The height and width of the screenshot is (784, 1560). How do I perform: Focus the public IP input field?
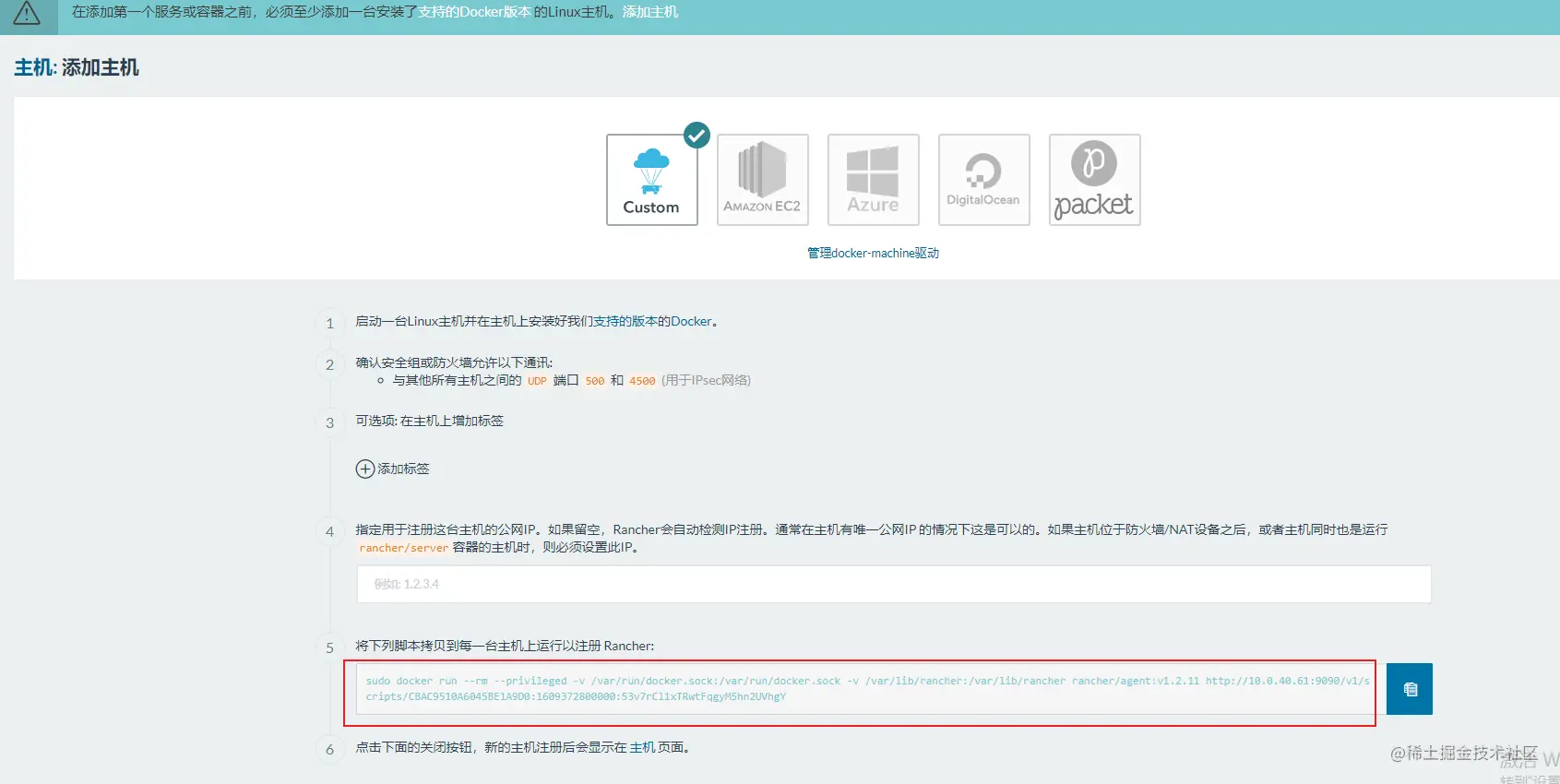coord(894,584)
